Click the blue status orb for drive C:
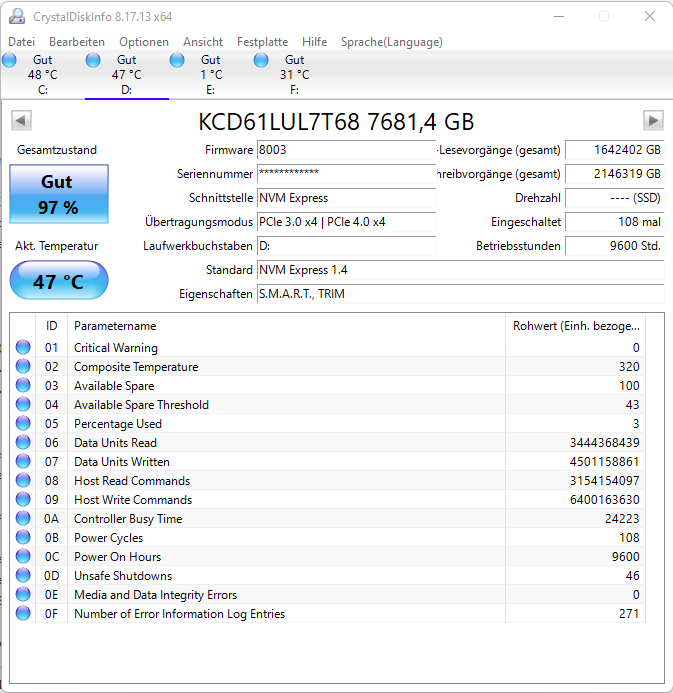 [9, 60]
